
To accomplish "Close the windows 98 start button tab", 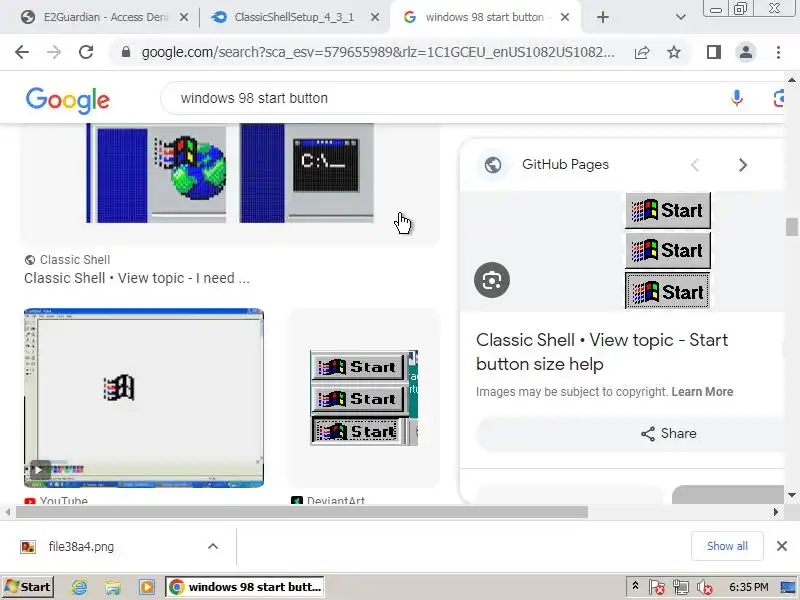I will [565, 17].
